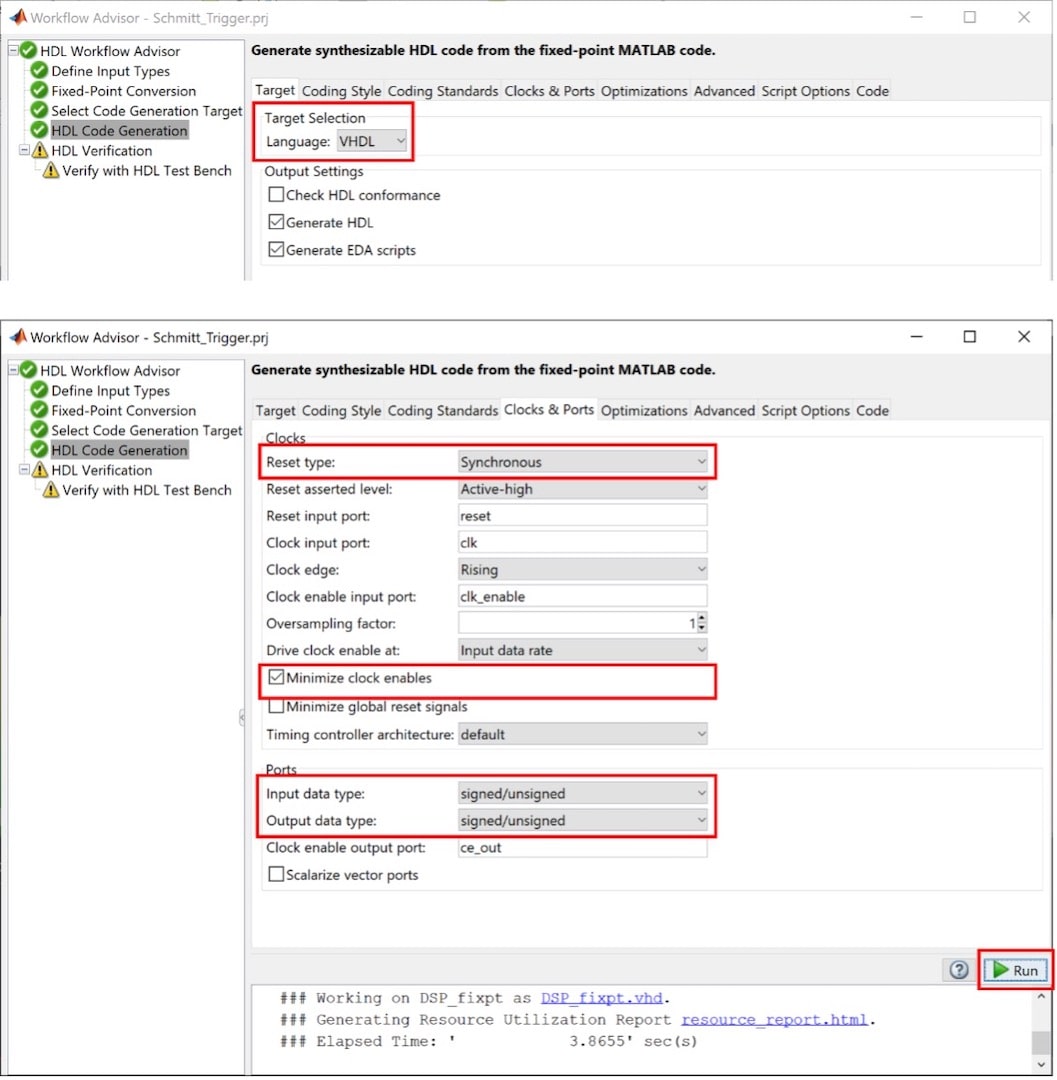The width and height of the screenshot is (1057, 1080).
Task: Expand the Clock edge dropdown set to Rising
Action: (x=582, y=570)
